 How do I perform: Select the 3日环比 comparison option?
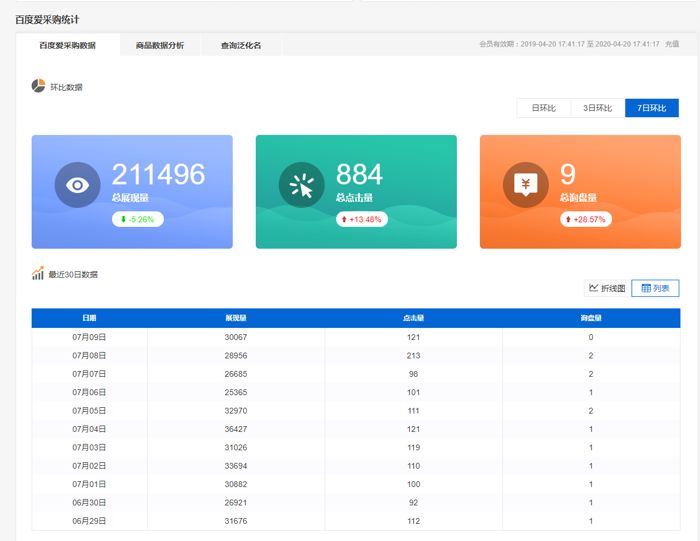597,108
